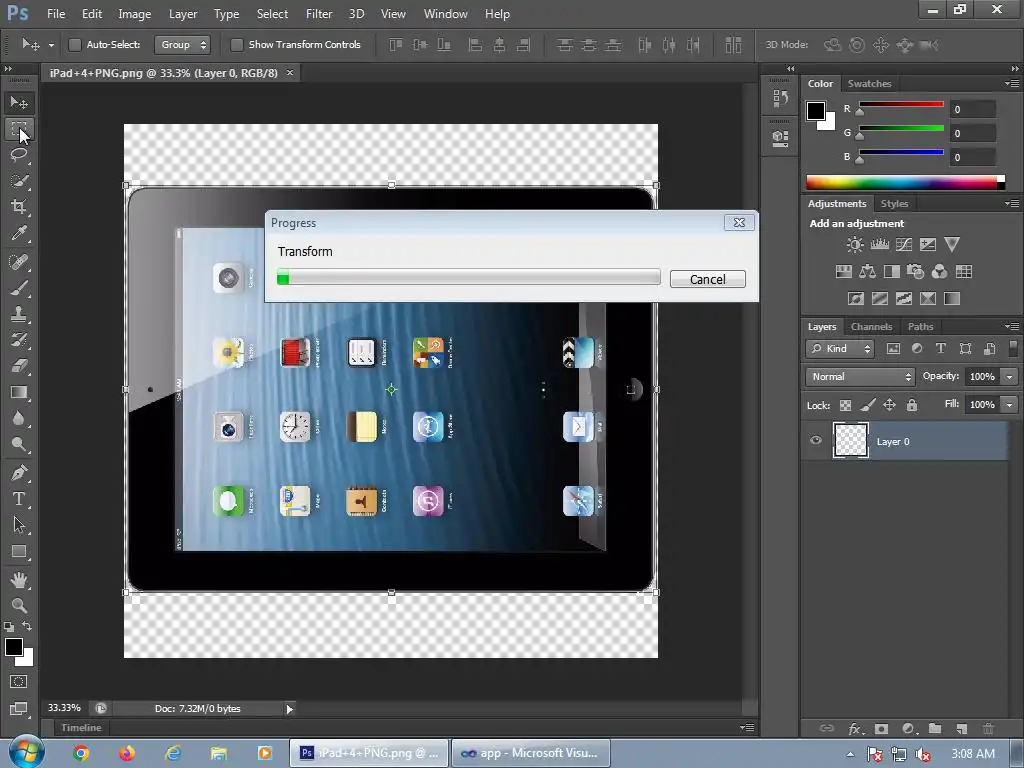Viewport: 1024px width, 768px height.
Task: Hide Layer 0 with the eye icon
Action: (816, 440)
